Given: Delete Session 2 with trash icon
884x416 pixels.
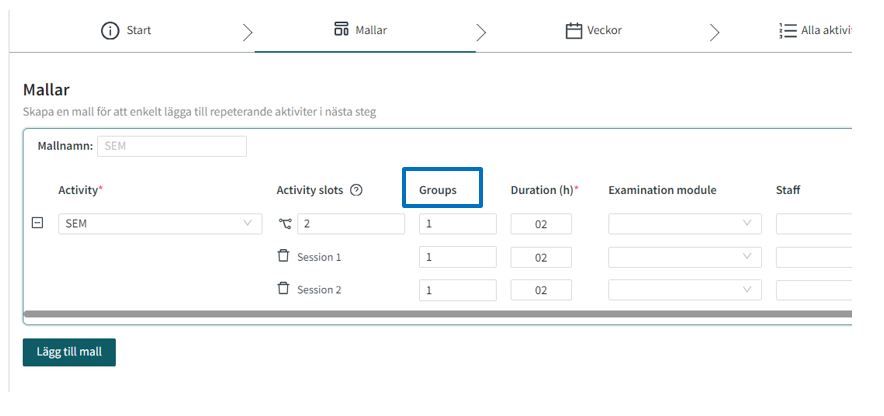Looking at the screenshot, I should click(283, 289).
